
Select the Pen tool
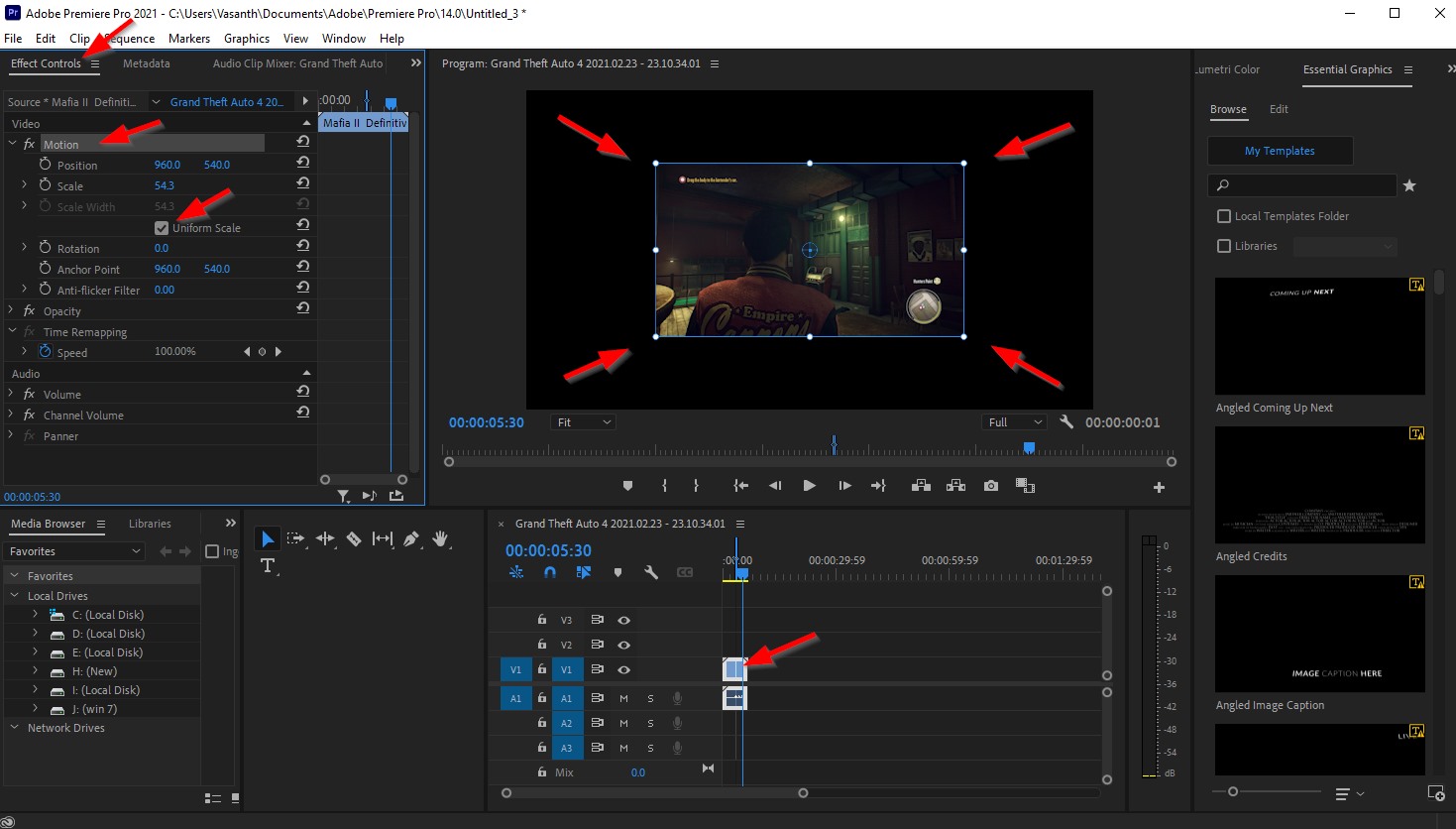[411, 538]
